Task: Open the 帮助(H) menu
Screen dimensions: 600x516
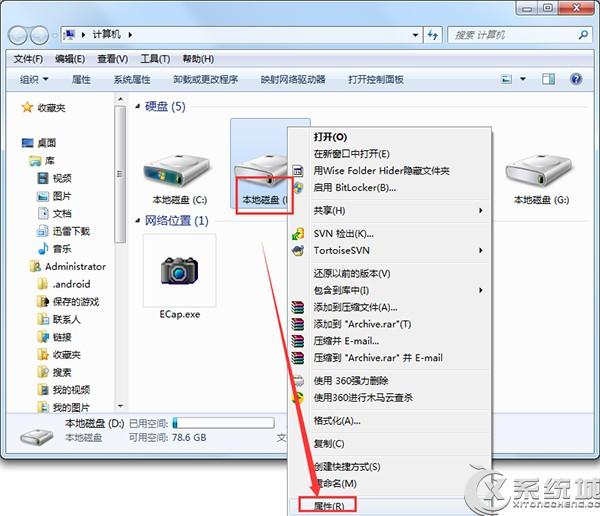Action: pos(198,59)
